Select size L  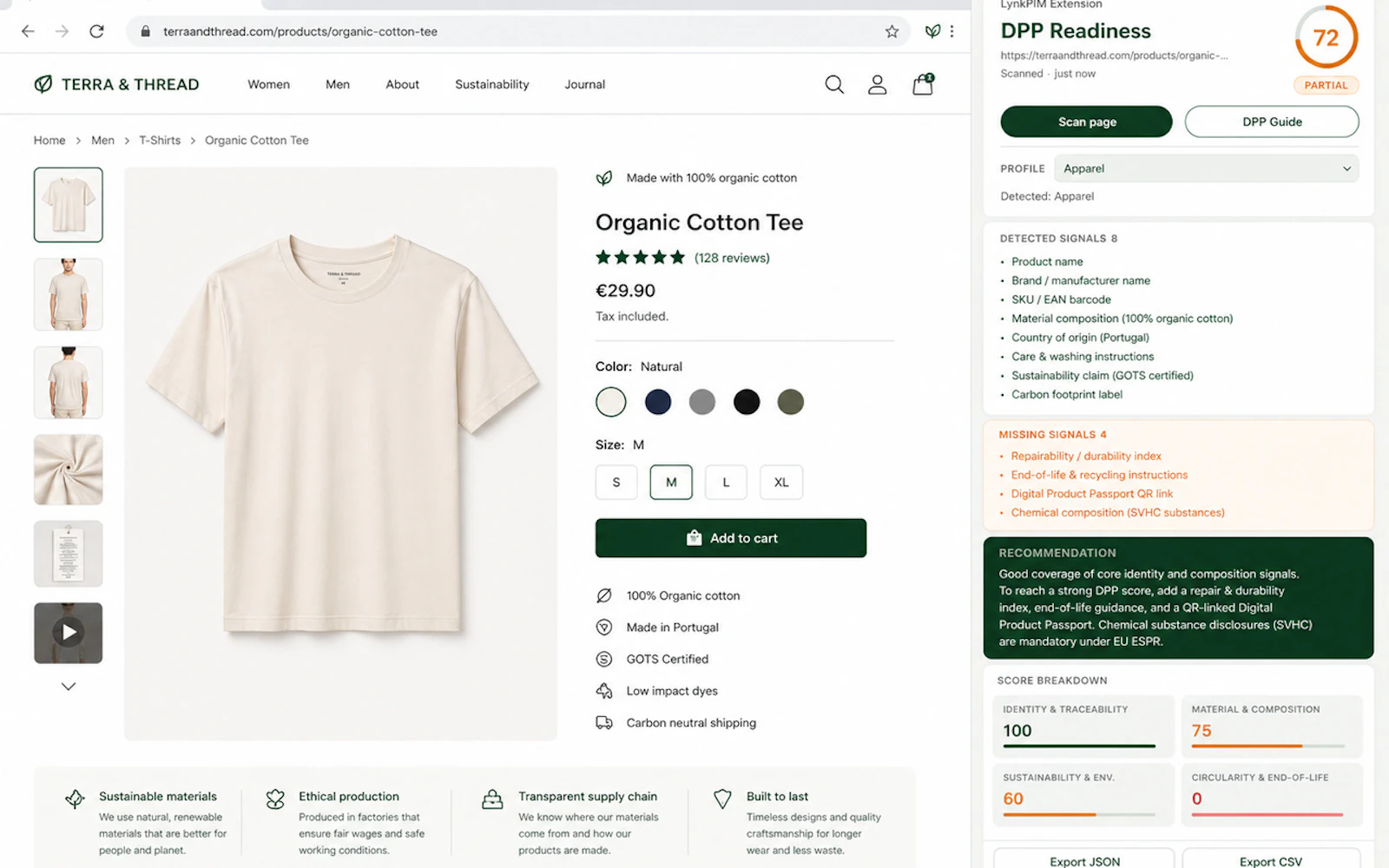click(727, 483)
